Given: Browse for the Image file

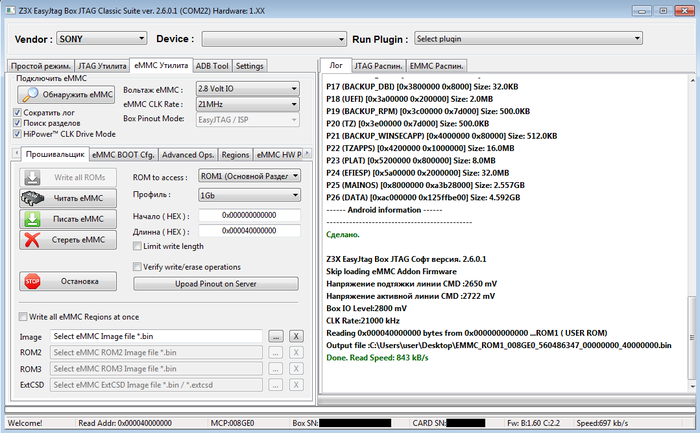Looking at the screenshot, I should 277,337.
